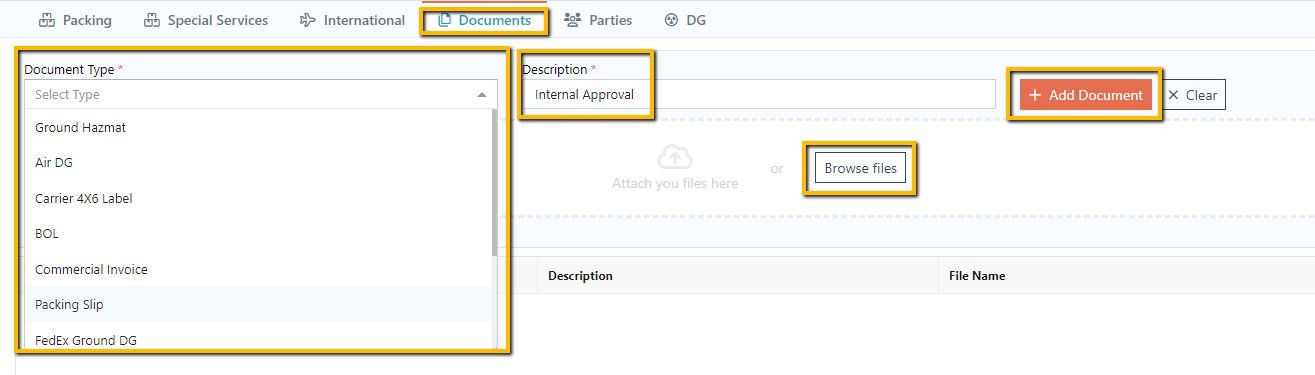Go to the Parties tab
Image resolution: width=1315 pixels, height=375 pixels.
click(598, 20)
